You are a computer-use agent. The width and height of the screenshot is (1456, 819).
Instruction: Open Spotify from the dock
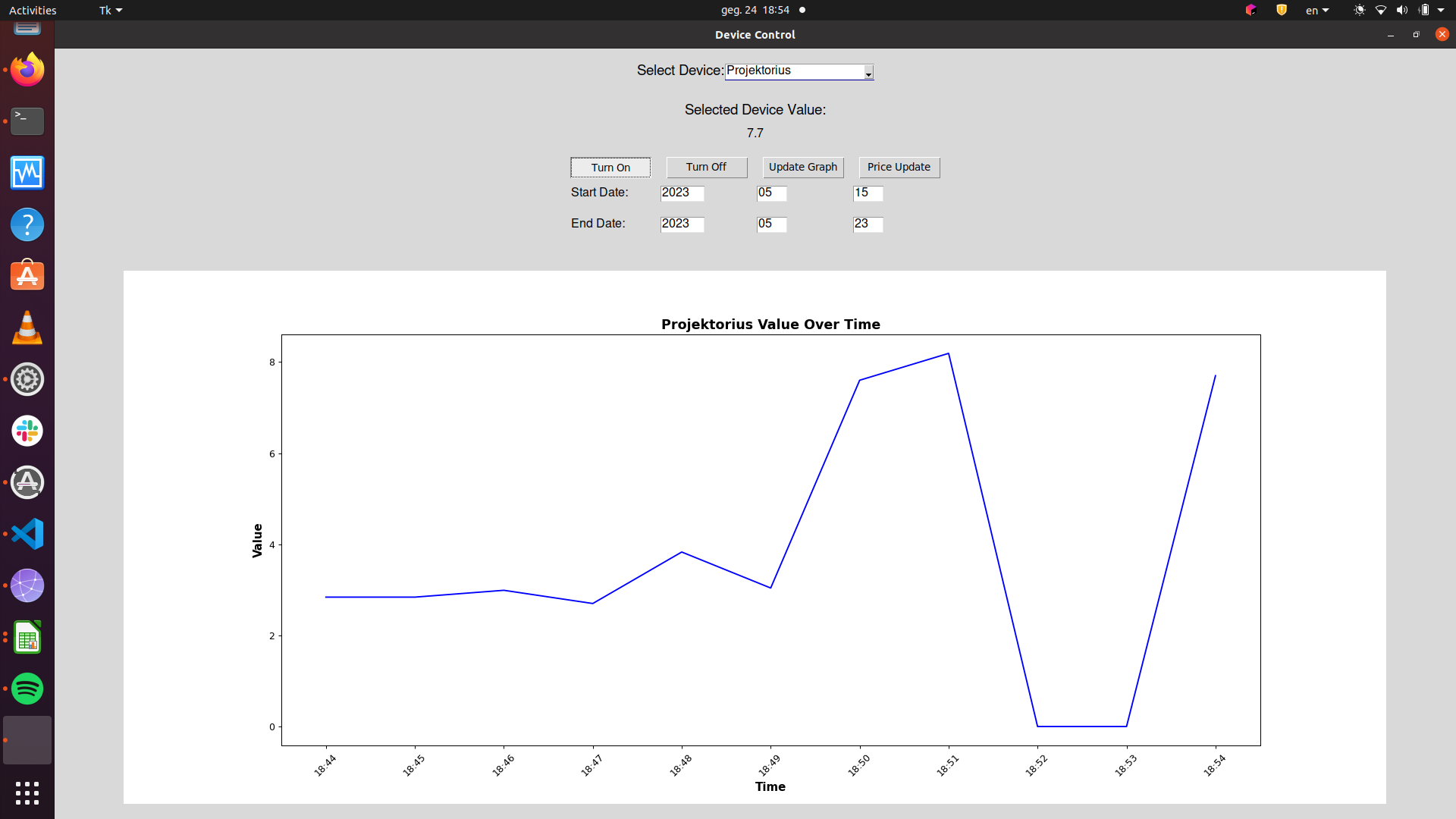coord(27,689)
